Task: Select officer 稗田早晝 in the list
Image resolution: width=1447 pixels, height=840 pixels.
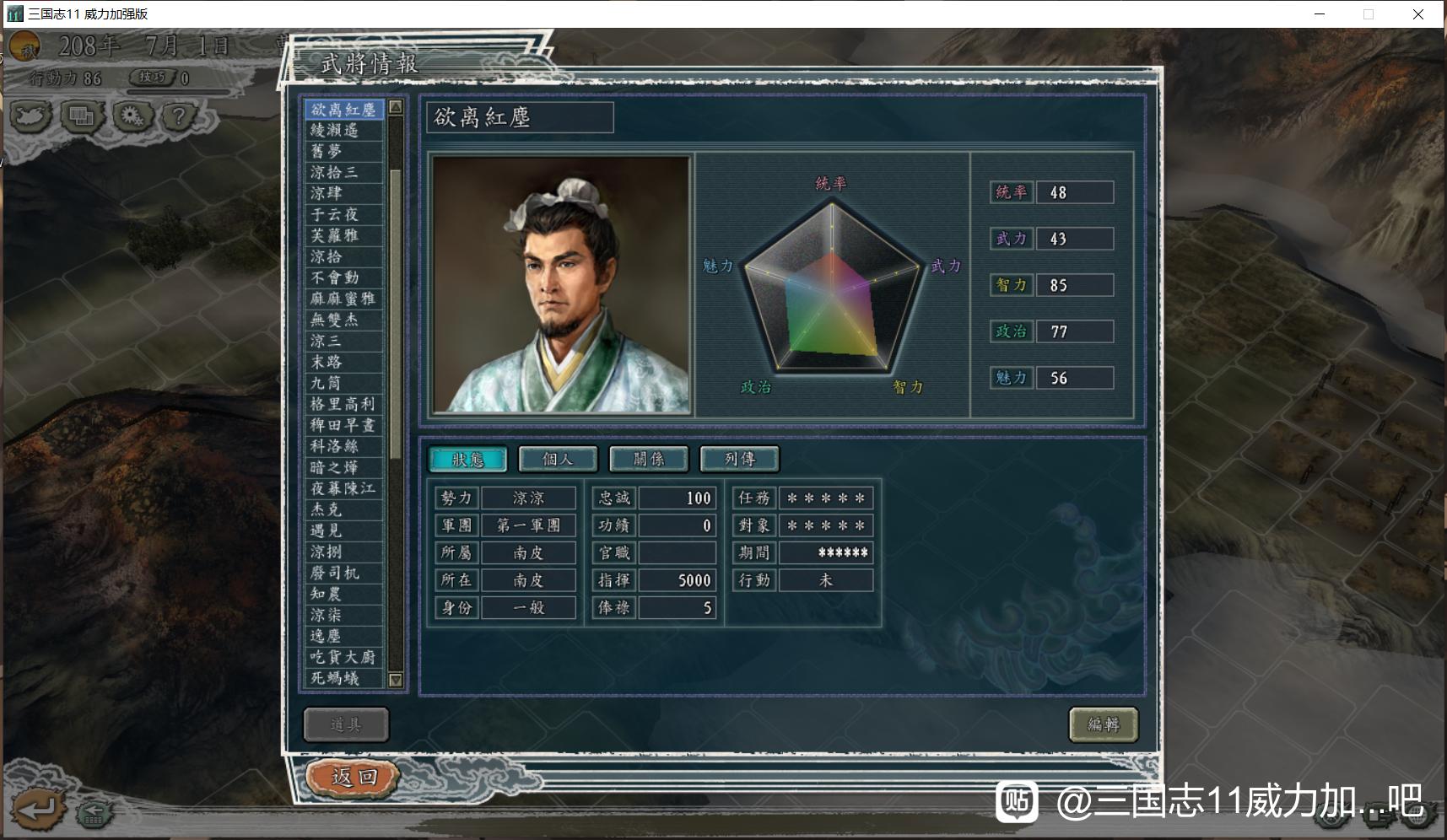Action: (344, 426)
